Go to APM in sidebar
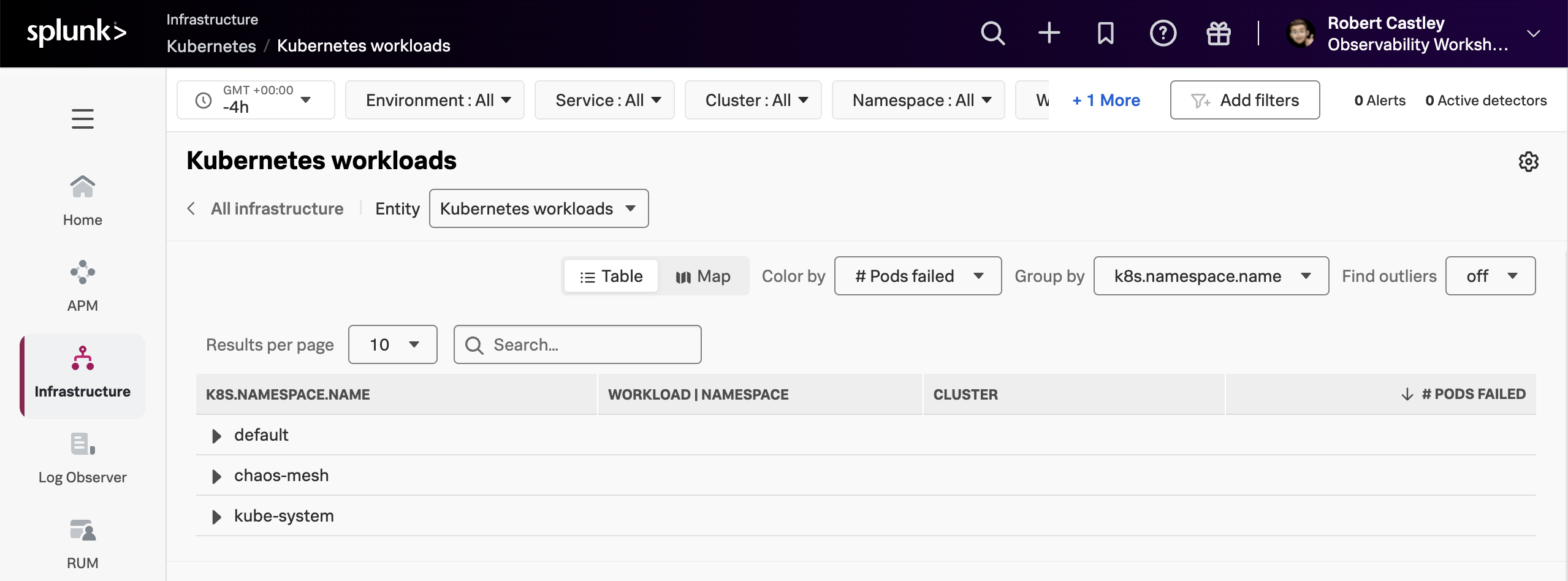The width and height of the screenshot is (1568, 581). [x=83, y=285]
